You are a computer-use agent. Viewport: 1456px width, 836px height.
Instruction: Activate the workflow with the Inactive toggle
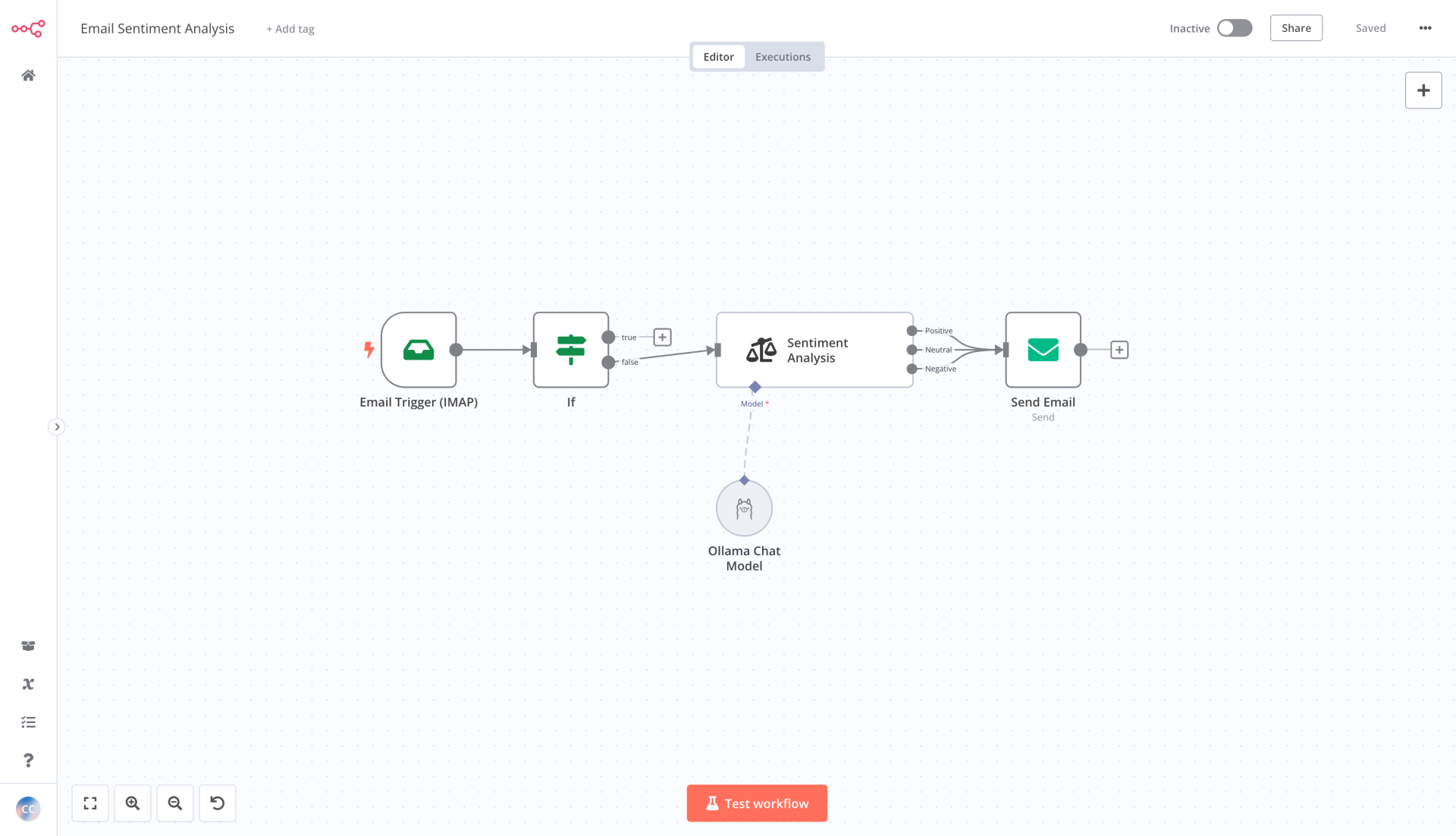pos(1234,27)
